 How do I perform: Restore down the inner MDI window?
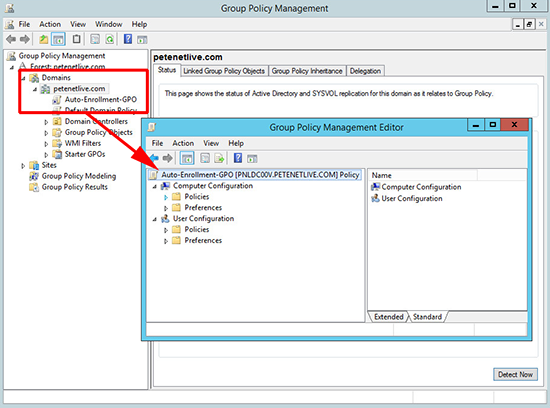point(529,25)
